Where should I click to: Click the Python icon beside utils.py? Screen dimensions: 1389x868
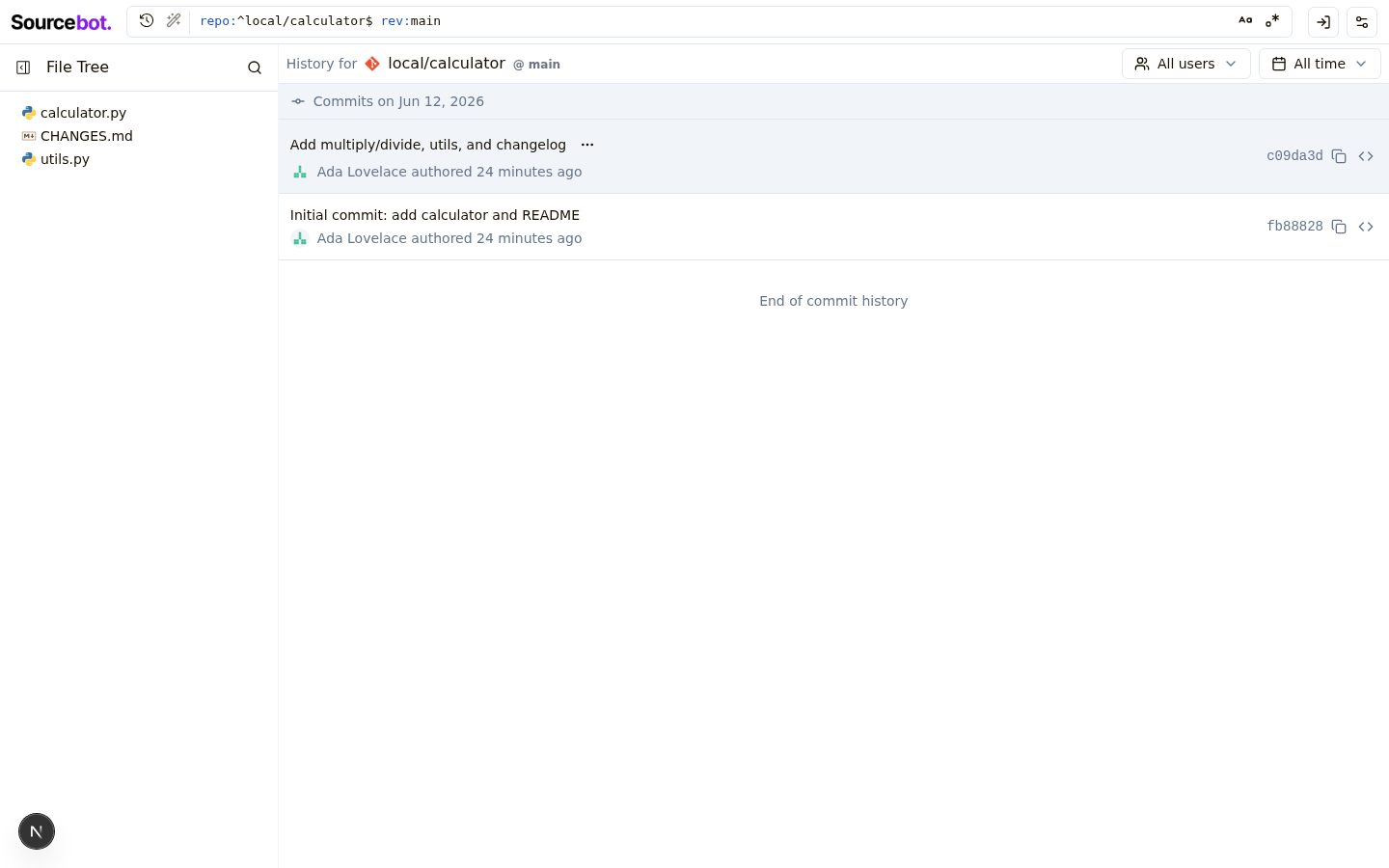(x=29, y=159)
